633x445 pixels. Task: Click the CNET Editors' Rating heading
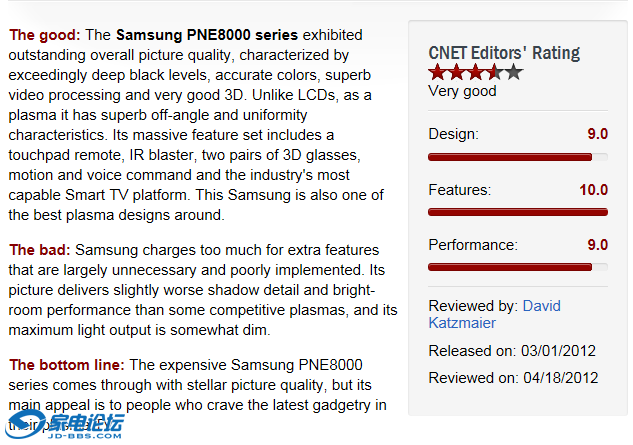point(503,53)
